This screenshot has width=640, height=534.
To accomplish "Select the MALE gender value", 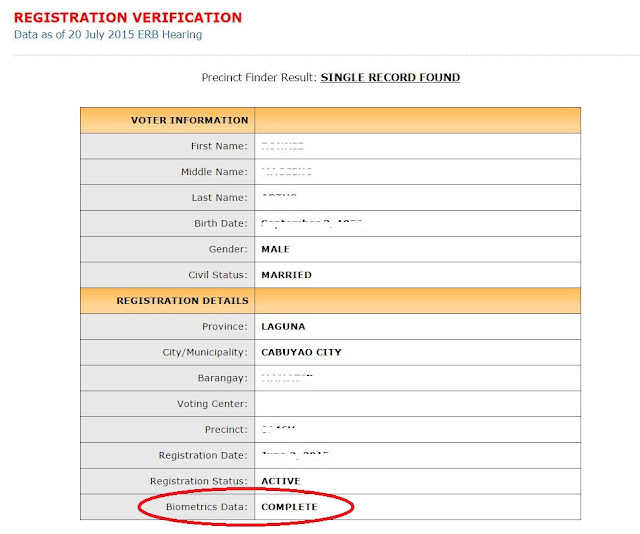I will (x=276, y=249).
